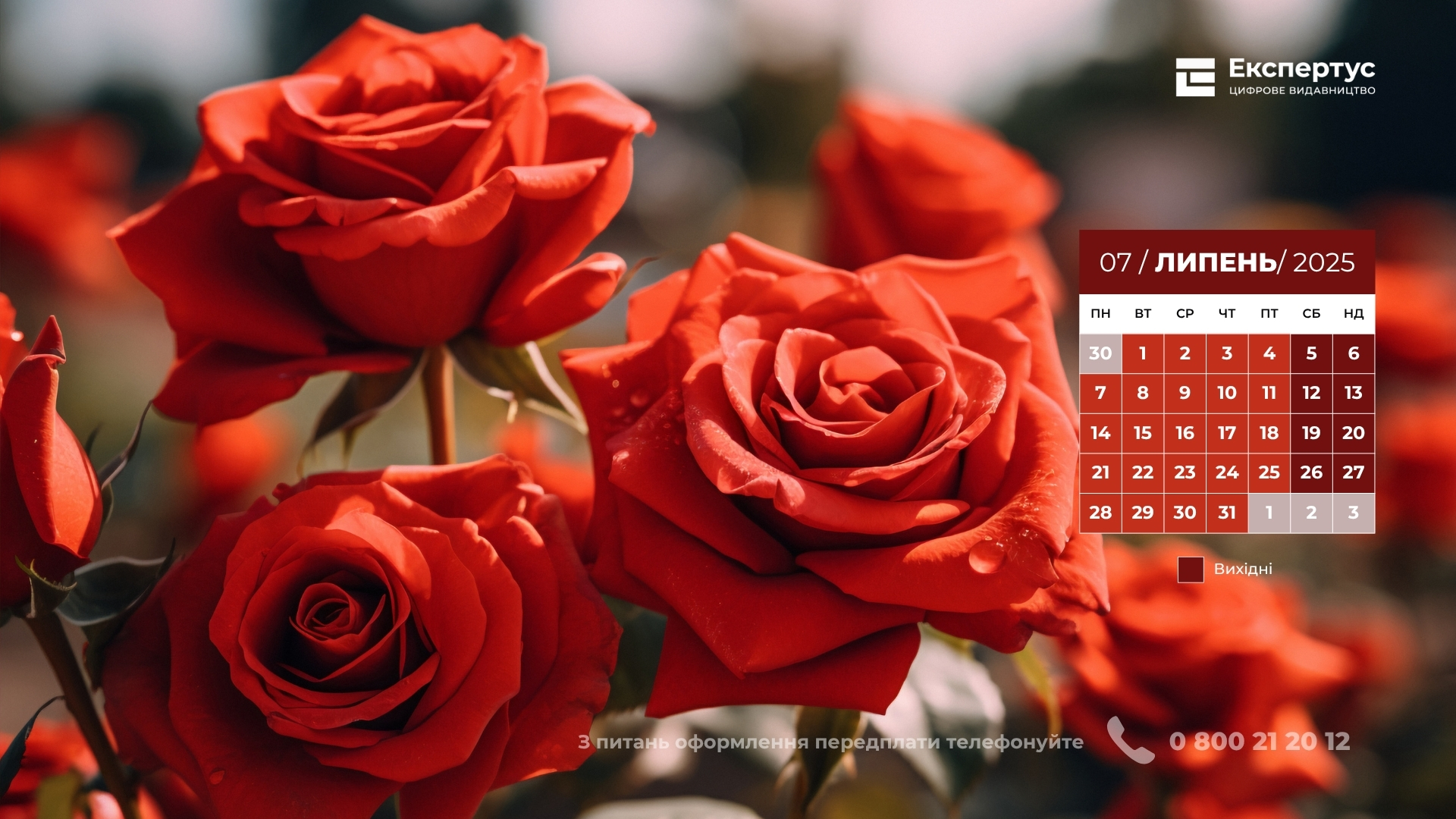The image size is (1456, 819).
Task: Click the dark red Вихідні legend swatch
Action: (x=1191, y=570)
